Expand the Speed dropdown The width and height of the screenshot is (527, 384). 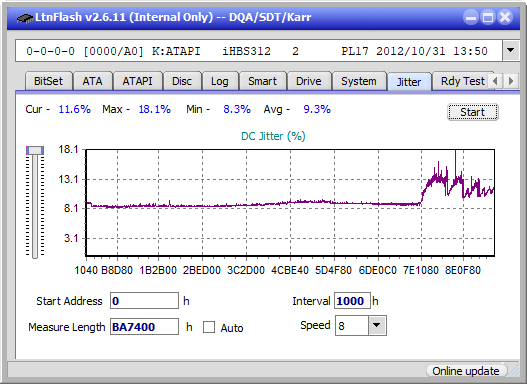tap(377, 326)
